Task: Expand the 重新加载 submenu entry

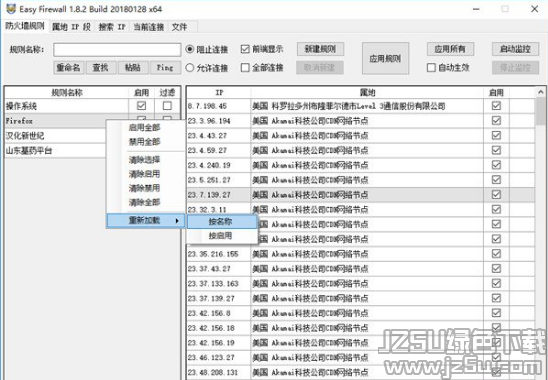Action: (146, 220)
